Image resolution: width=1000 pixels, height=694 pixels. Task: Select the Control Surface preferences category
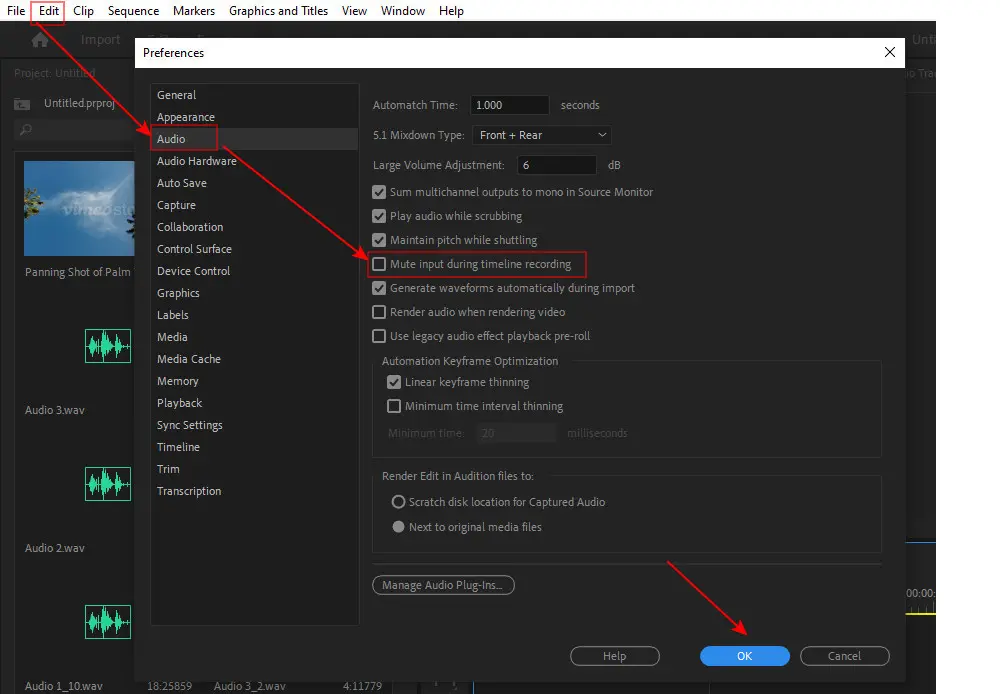pos(254,249)
